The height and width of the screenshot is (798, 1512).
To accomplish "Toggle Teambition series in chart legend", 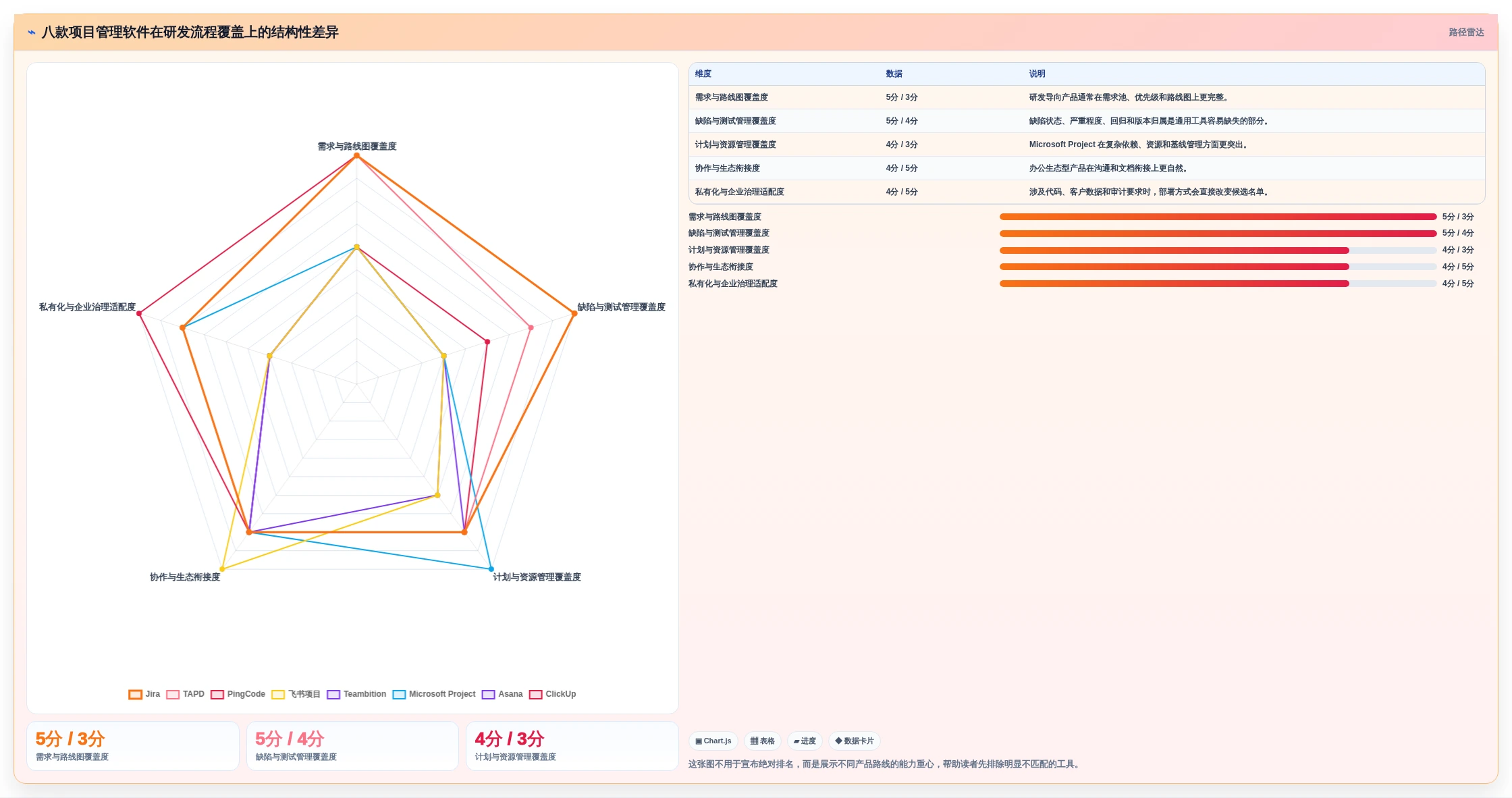I will 356,694.
